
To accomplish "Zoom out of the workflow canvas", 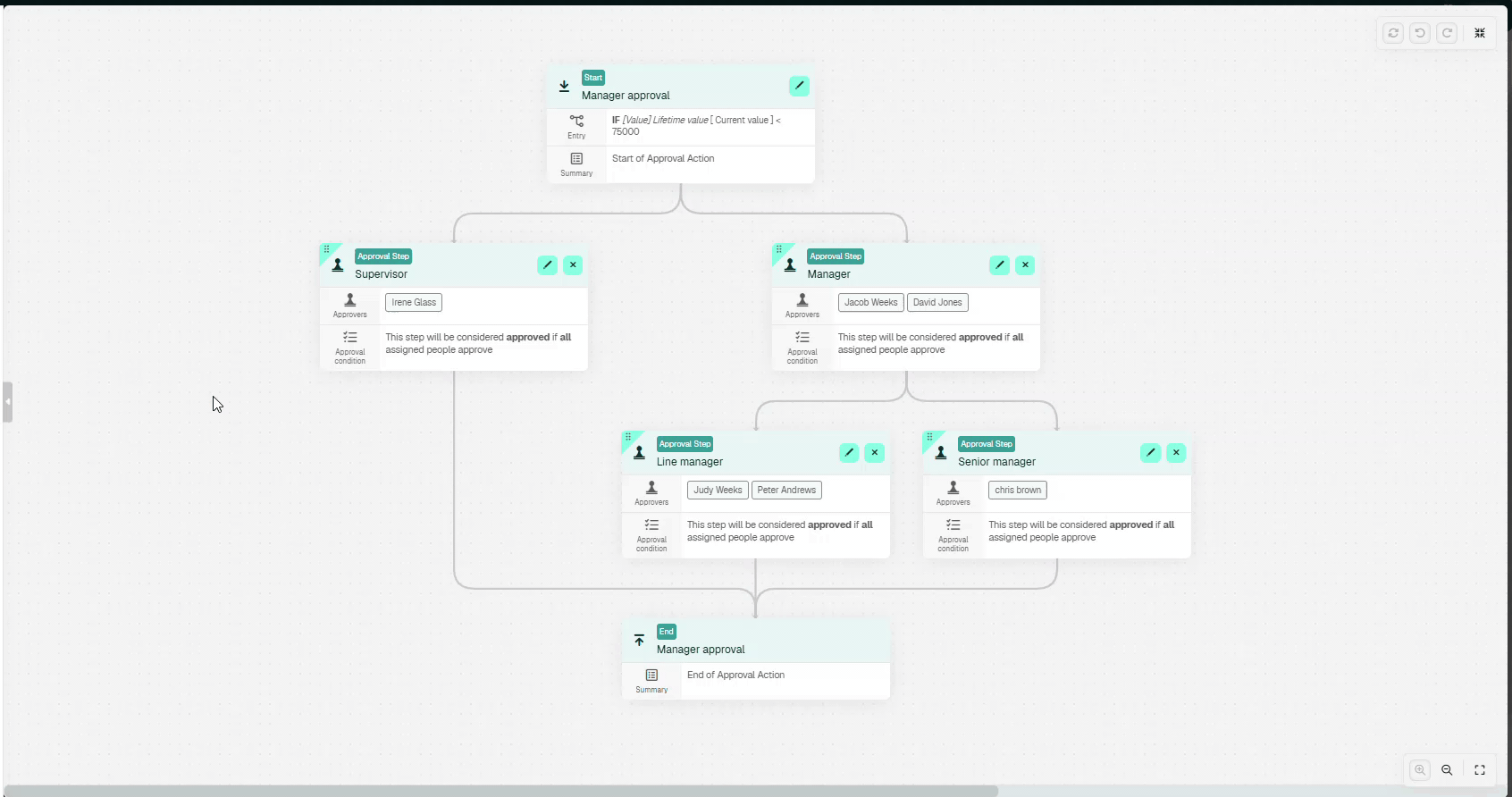I will (x=1448, y=770).
